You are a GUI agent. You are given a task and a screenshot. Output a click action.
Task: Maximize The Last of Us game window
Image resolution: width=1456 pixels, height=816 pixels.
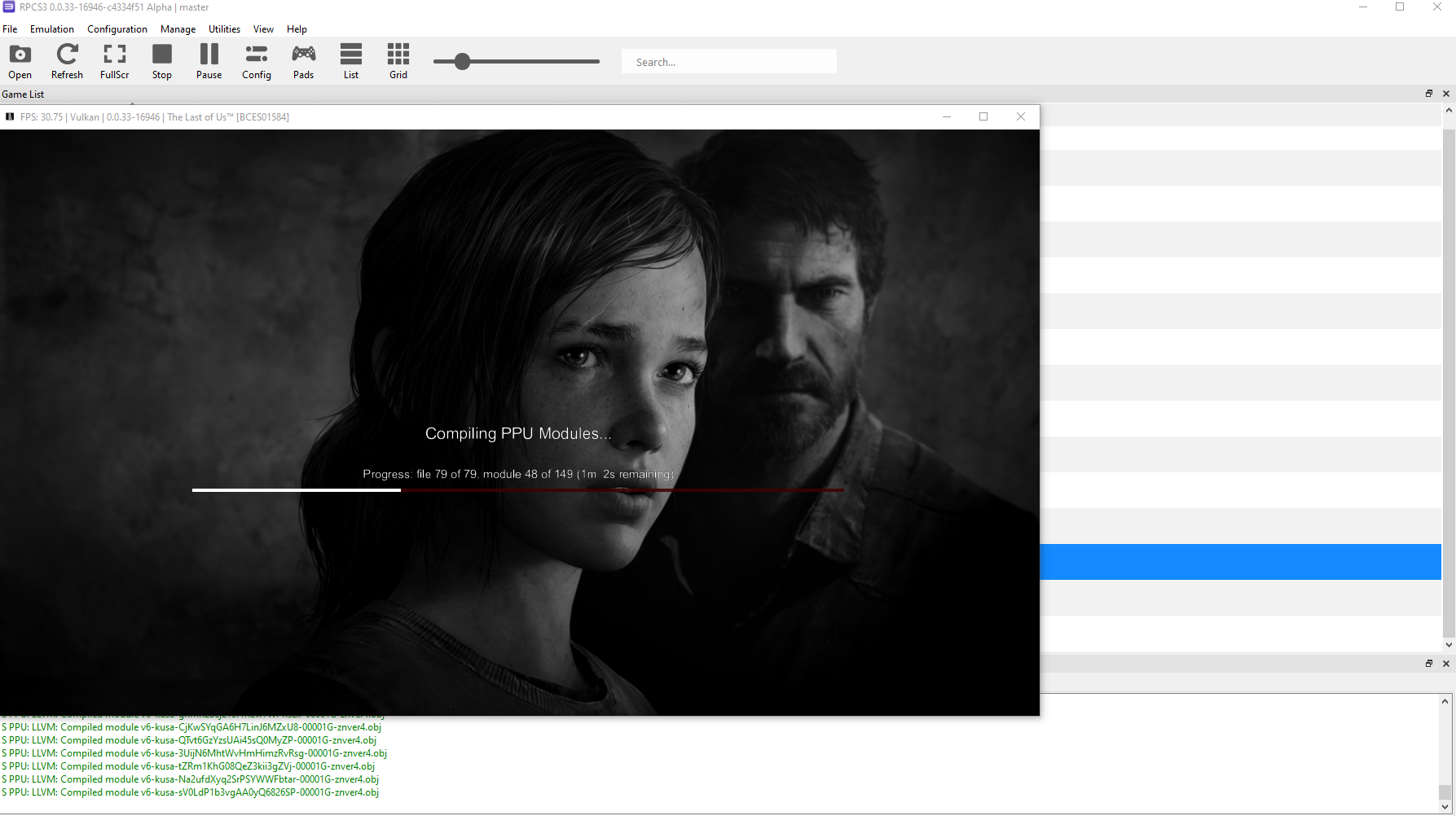point(983,116)
